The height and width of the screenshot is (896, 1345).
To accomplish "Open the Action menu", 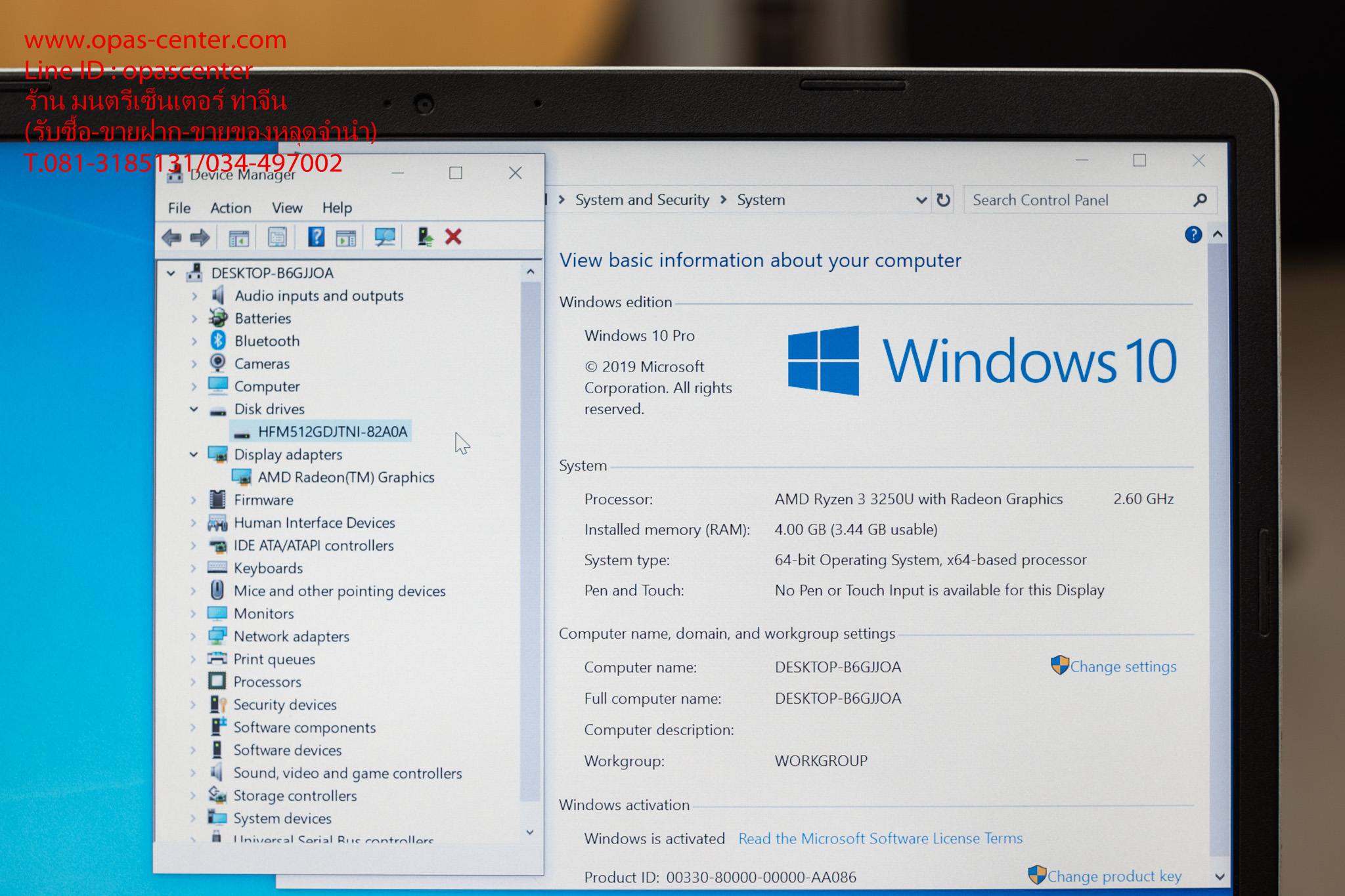I will [231, 208].
